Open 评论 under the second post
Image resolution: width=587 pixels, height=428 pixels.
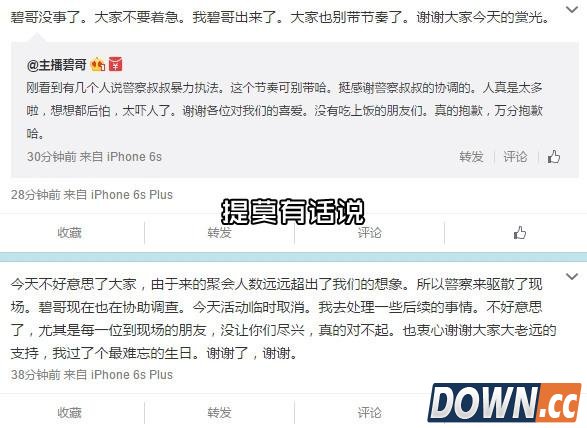pyautogui.click(x=369, y=413)
